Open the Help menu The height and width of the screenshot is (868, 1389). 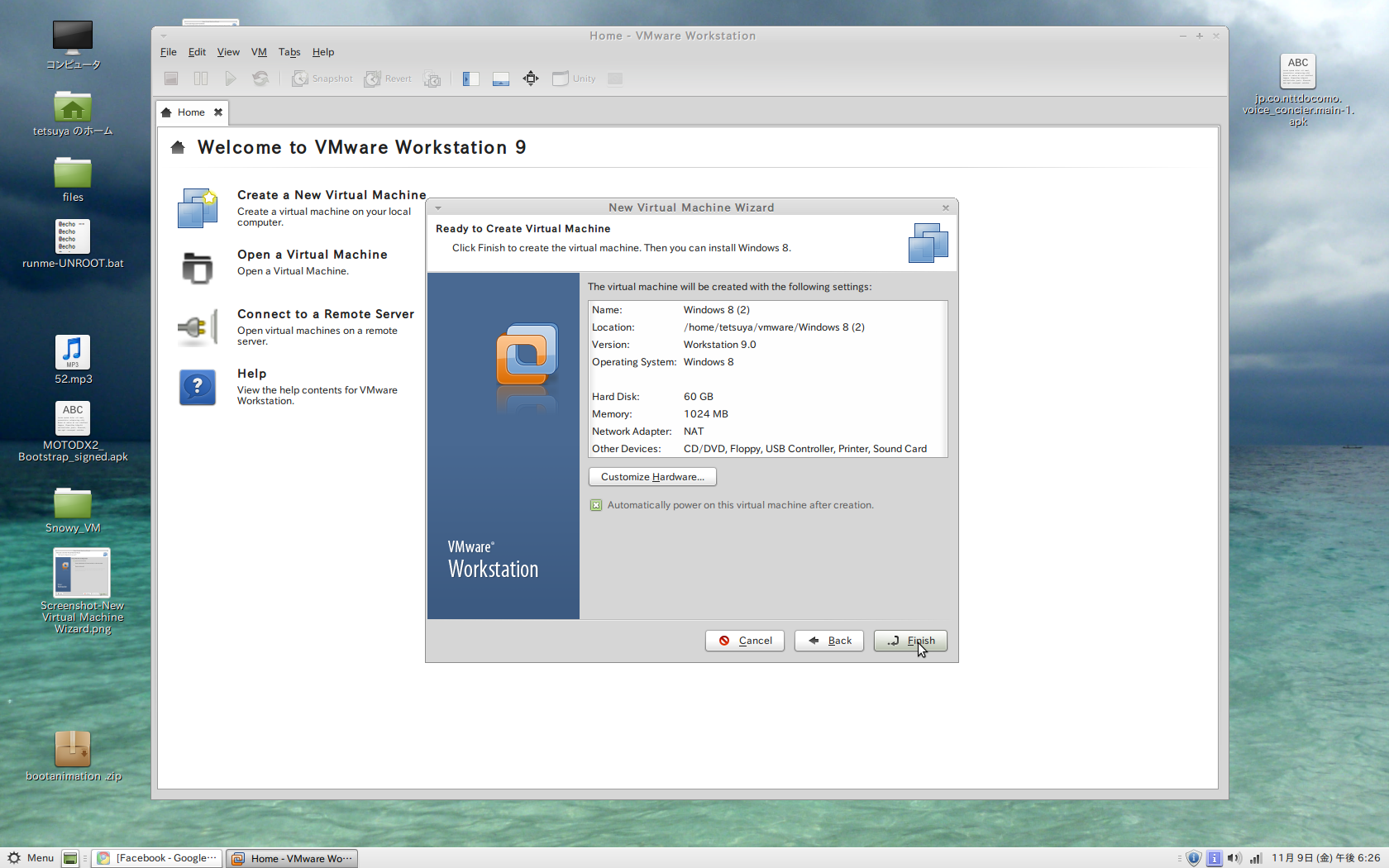323,52
